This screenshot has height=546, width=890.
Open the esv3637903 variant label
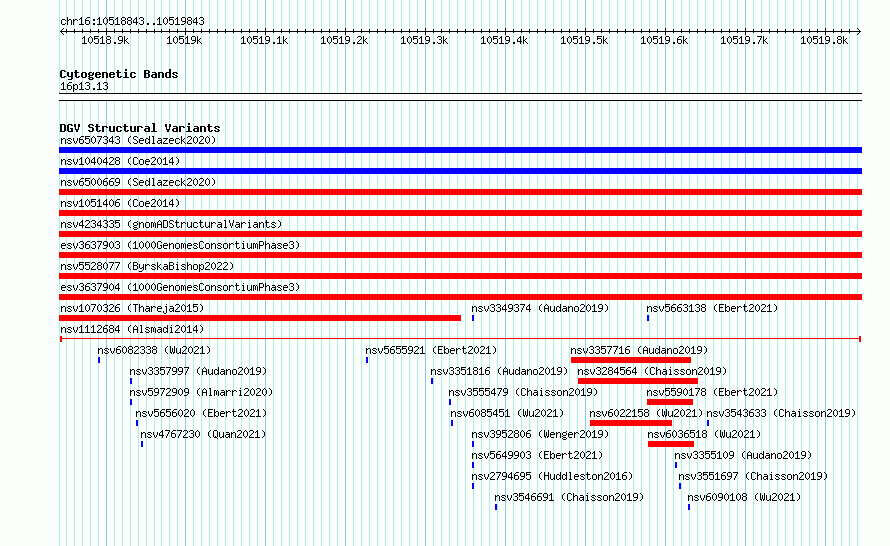180,245
